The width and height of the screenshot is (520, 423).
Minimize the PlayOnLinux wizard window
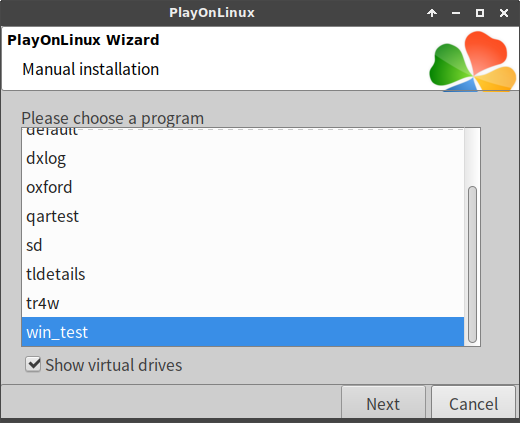456,13
